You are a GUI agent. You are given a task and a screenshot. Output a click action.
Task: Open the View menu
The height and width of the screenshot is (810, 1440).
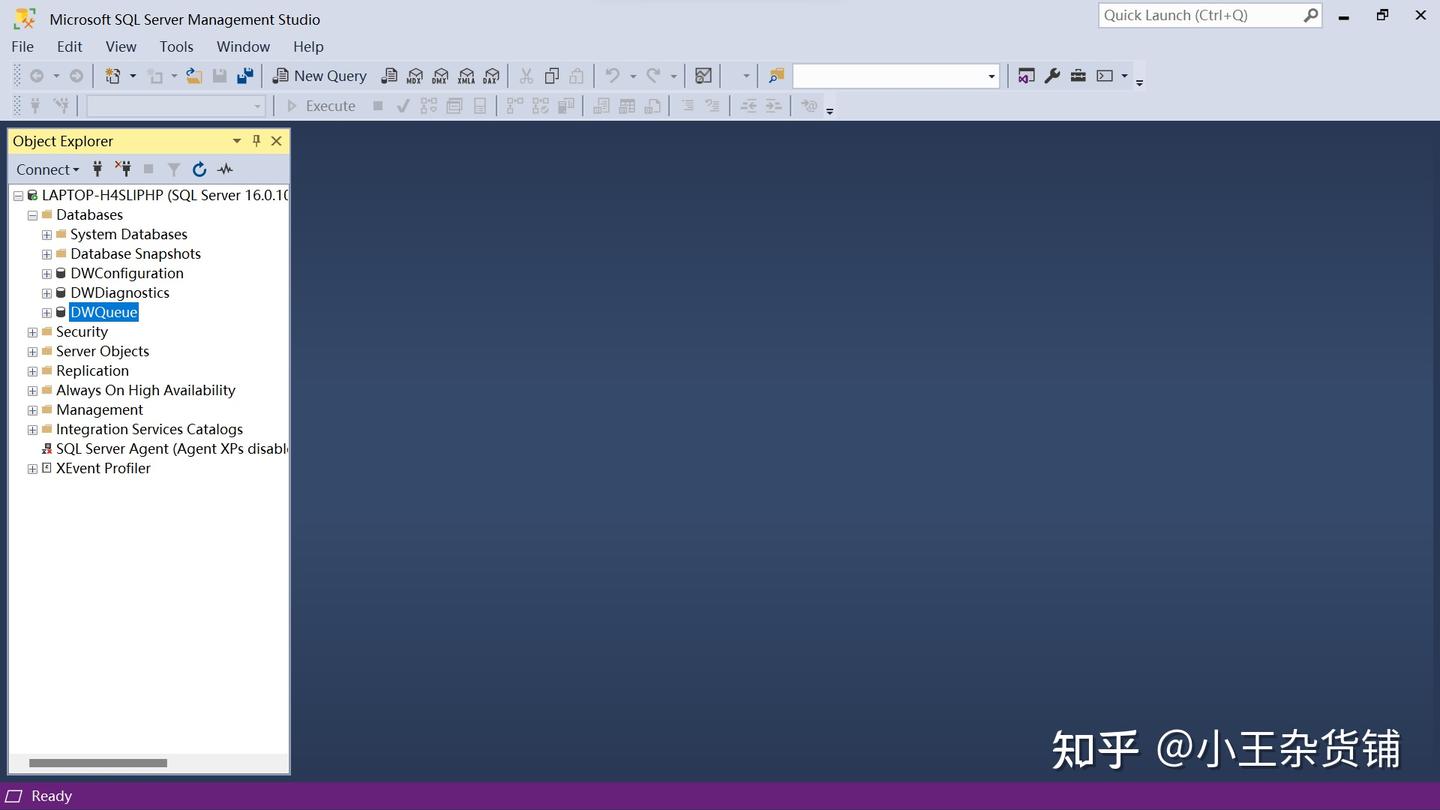(120, 46)
